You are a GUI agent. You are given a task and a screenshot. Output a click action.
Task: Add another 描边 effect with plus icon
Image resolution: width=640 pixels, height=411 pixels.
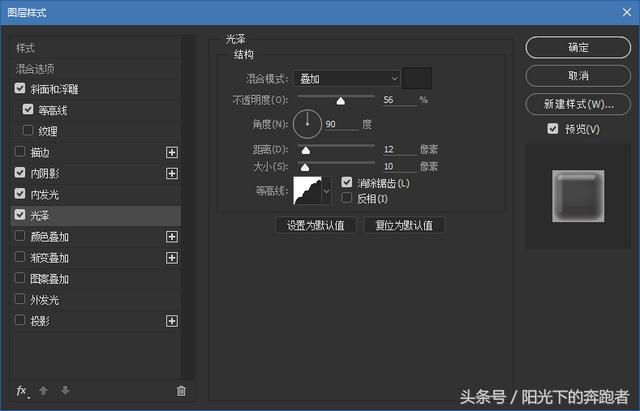(x=172, y=152)
